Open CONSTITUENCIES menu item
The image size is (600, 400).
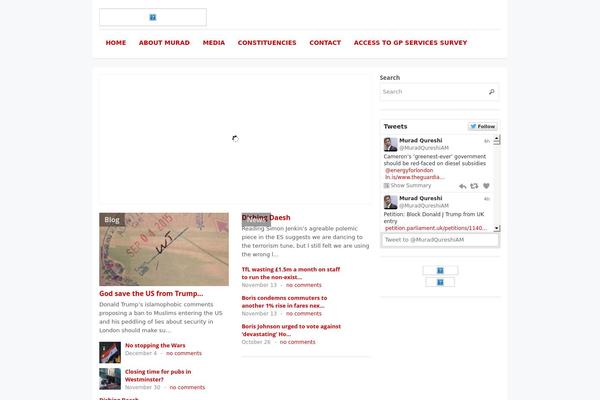point(267,43)
